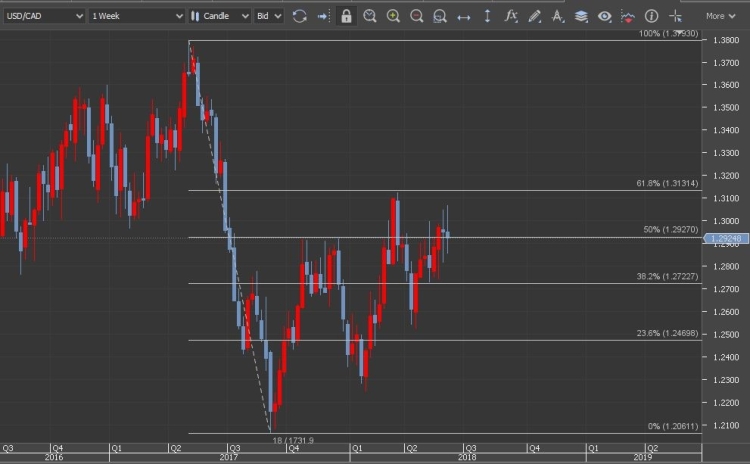Viewport: 750px width, 464px height.
Task: Click the price marker pattern icon
Action: (x=628, y=17)
